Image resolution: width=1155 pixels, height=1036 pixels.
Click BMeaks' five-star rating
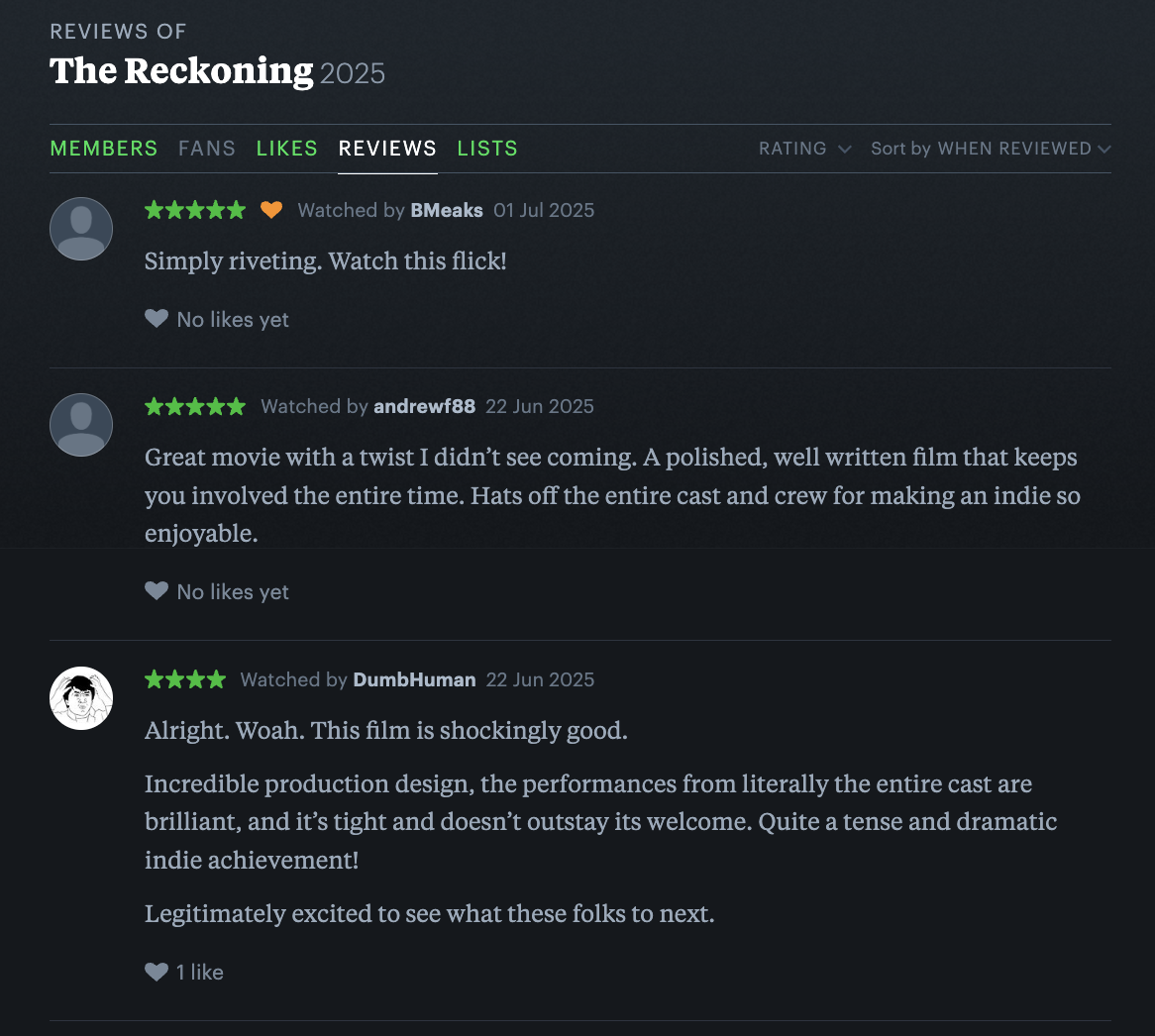pyautogui.click(x=195, y=210)
